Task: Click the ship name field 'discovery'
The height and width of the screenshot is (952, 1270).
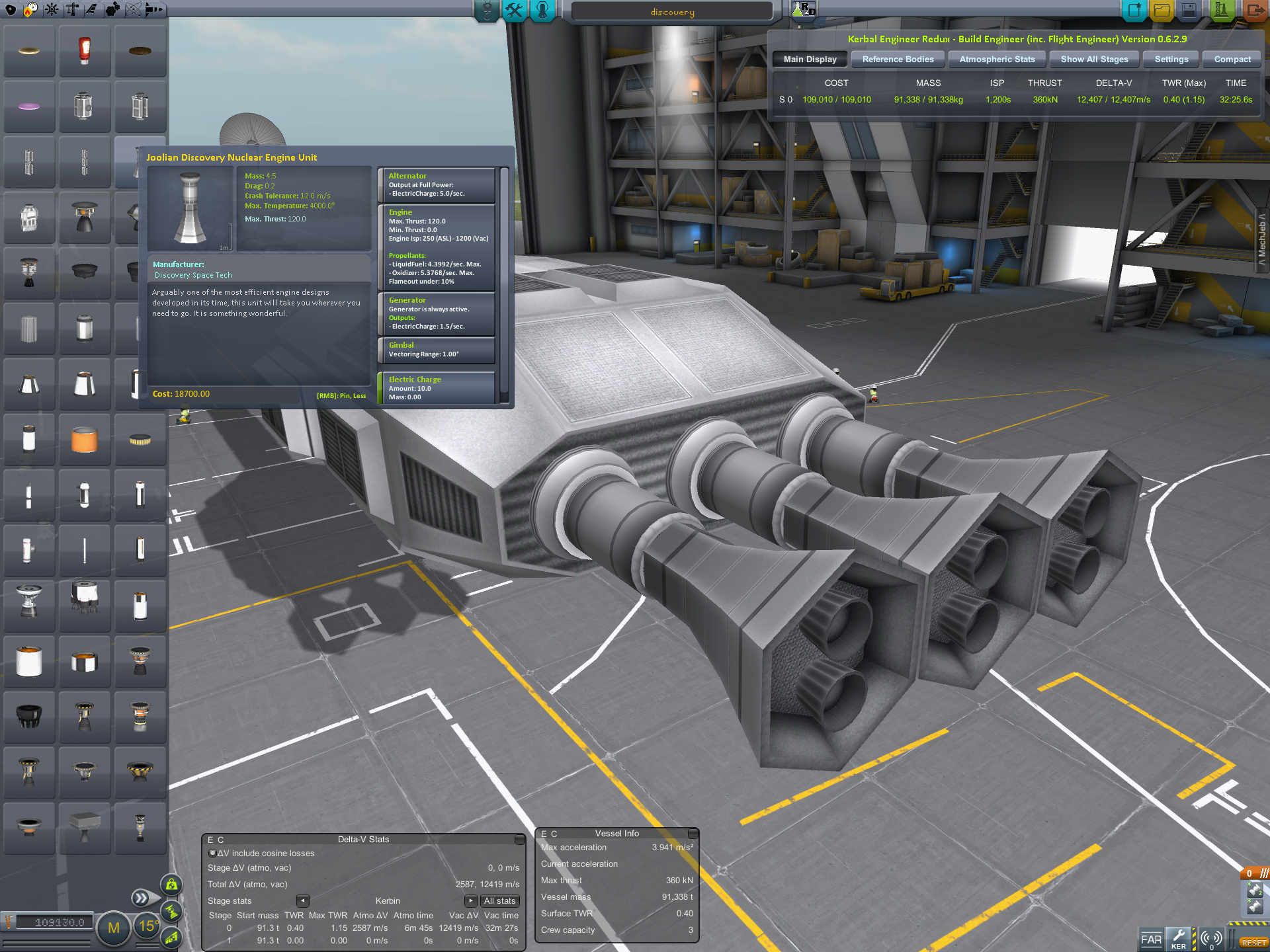Action: pyautogui.click(x=672, y=12)
